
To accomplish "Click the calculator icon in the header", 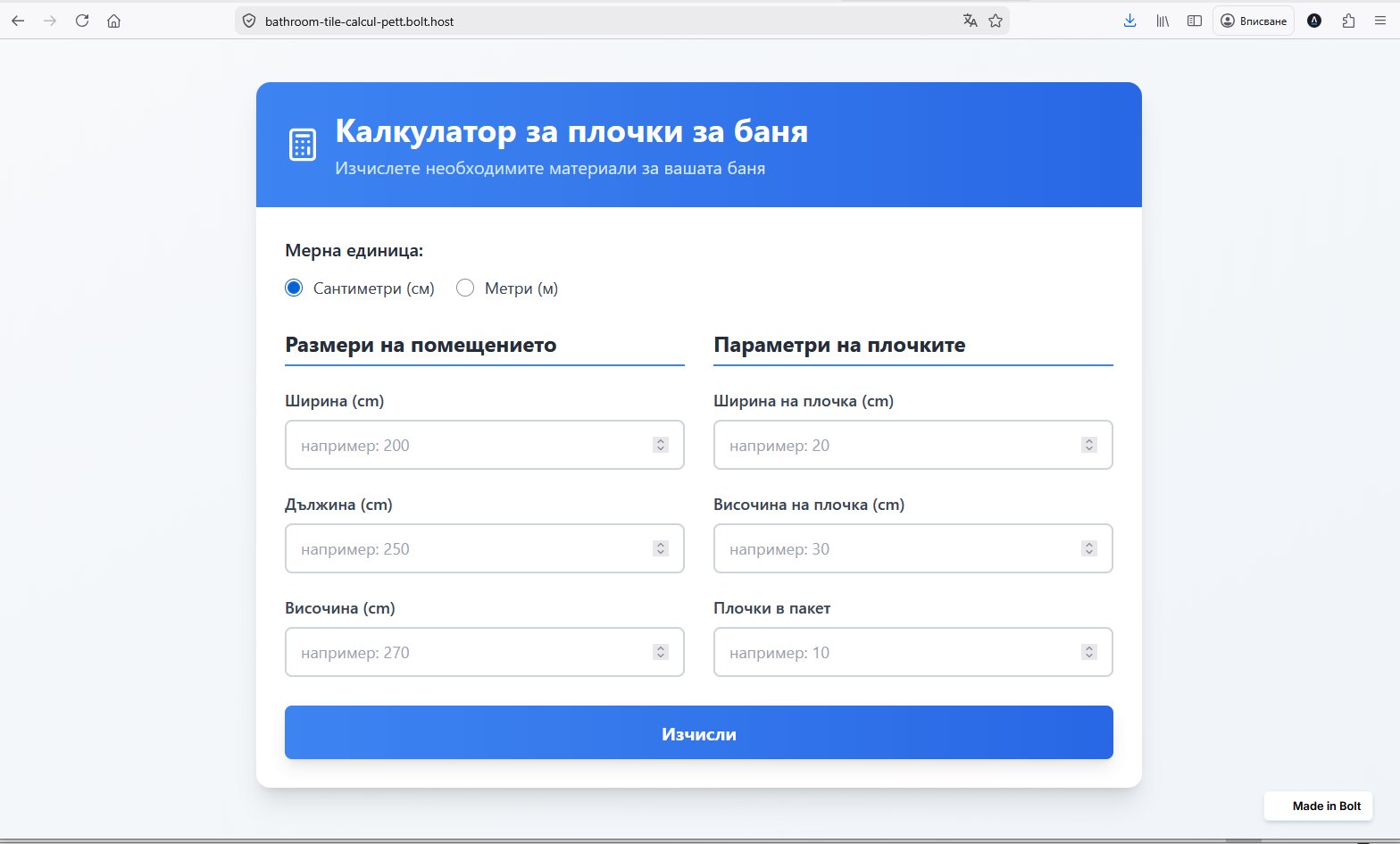I will [303, 145].
